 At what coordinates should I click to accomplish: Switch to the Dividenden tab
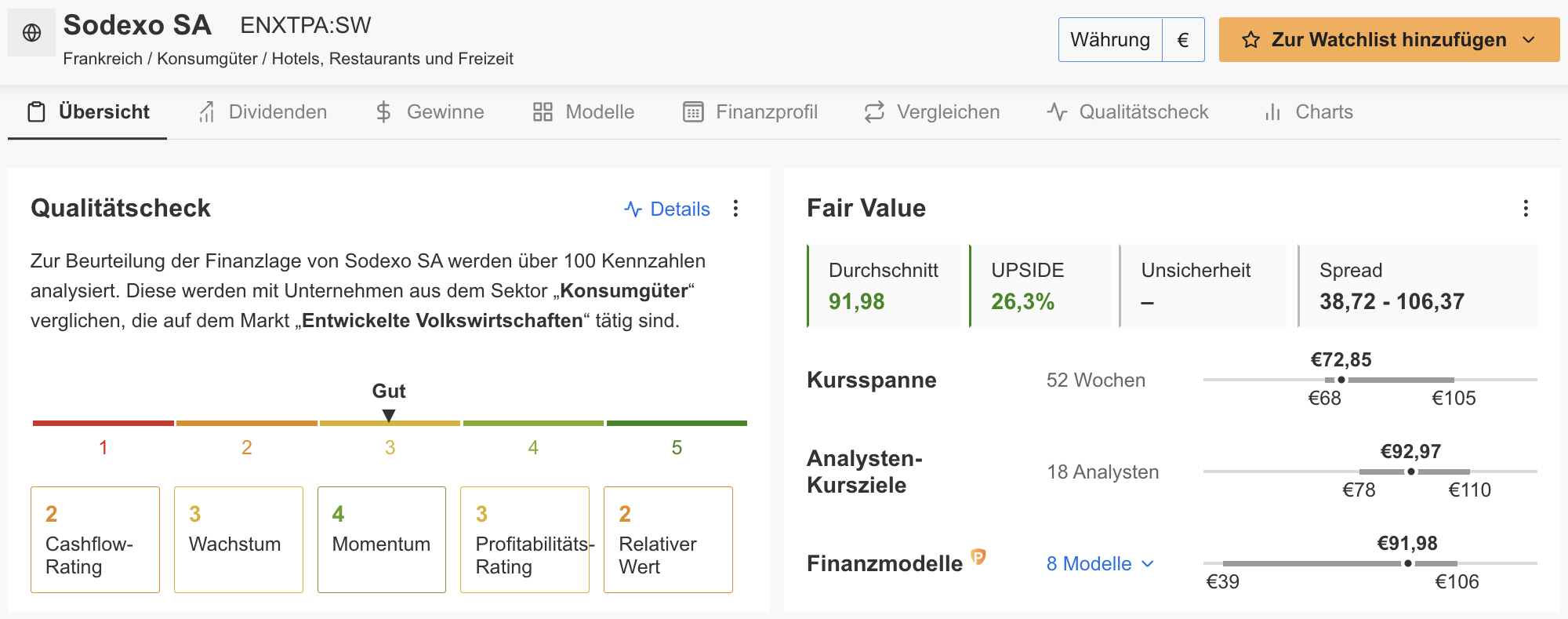(262, 112)
